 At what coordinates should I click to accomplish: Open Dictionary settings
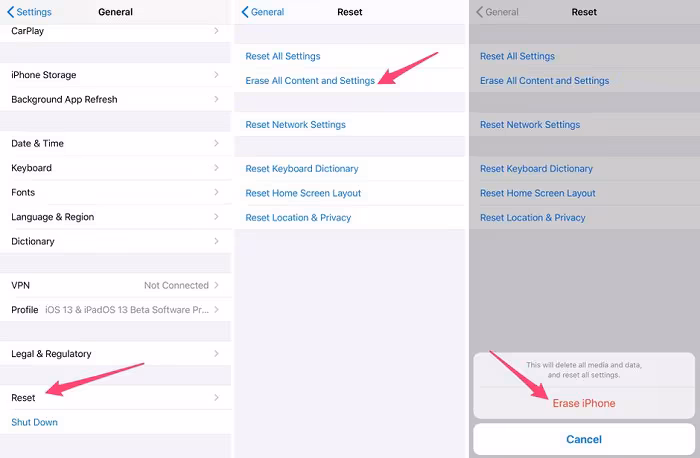coord(116,241)
